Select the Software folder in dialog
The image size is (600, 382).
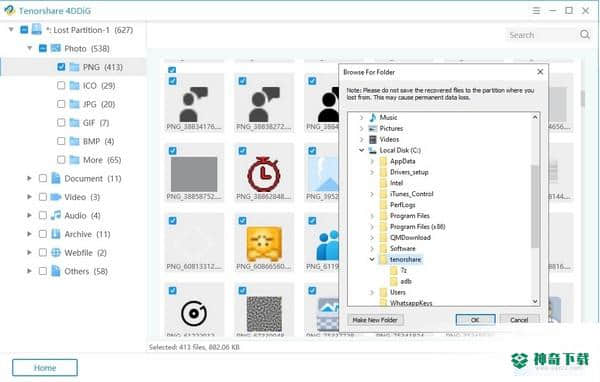(403, 248)
